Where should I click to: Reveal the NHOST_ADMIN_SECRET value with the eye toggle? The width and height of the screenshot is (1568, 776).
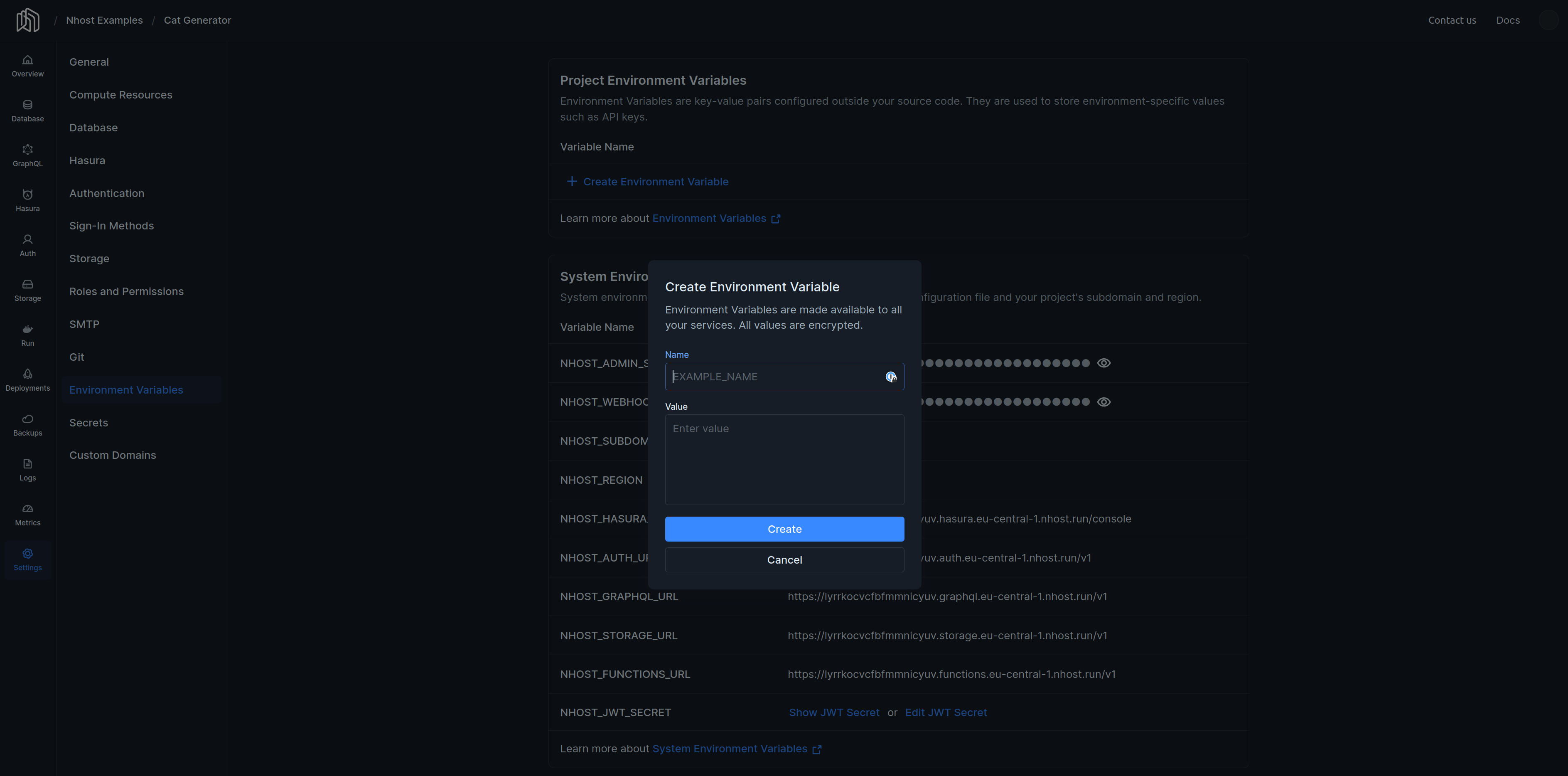[x=1105, y=362]
